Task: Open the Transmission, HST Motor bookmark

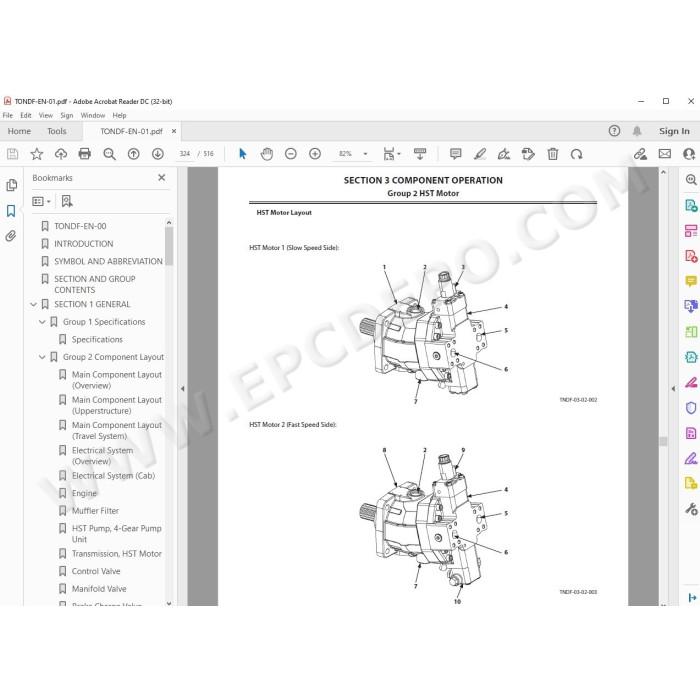Action: tap(117, 554)
